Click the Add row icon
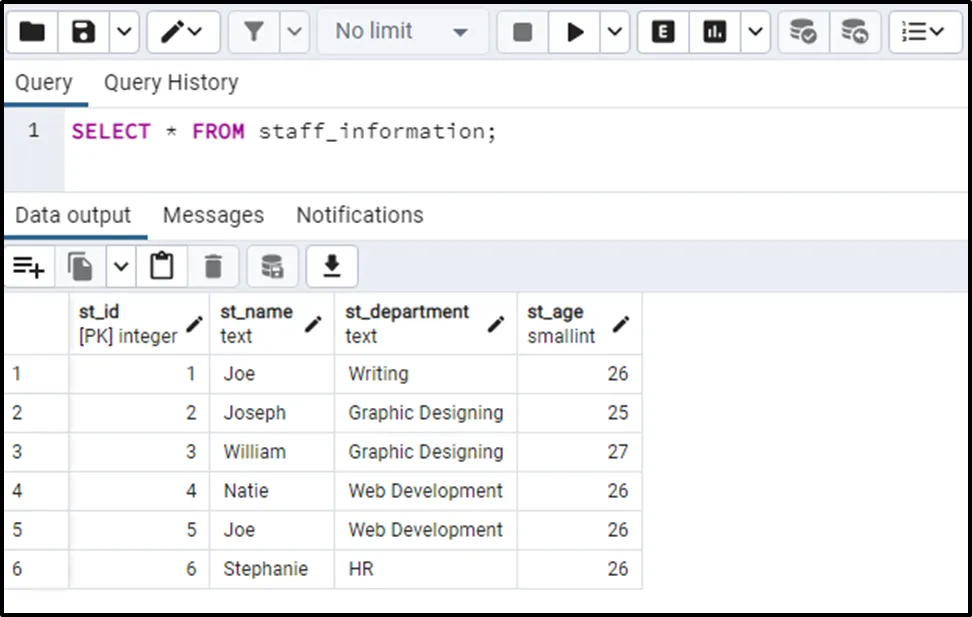 [x=29, y=267]
